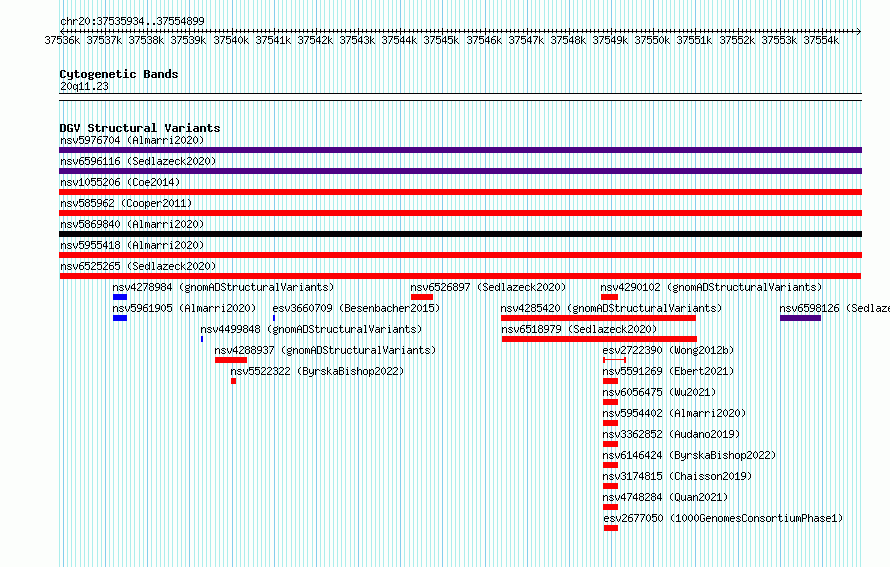Viewport: 890px width, 567px height.
Task: Select nsv4748284 (Quan2021) label
Action: [665, 497]
